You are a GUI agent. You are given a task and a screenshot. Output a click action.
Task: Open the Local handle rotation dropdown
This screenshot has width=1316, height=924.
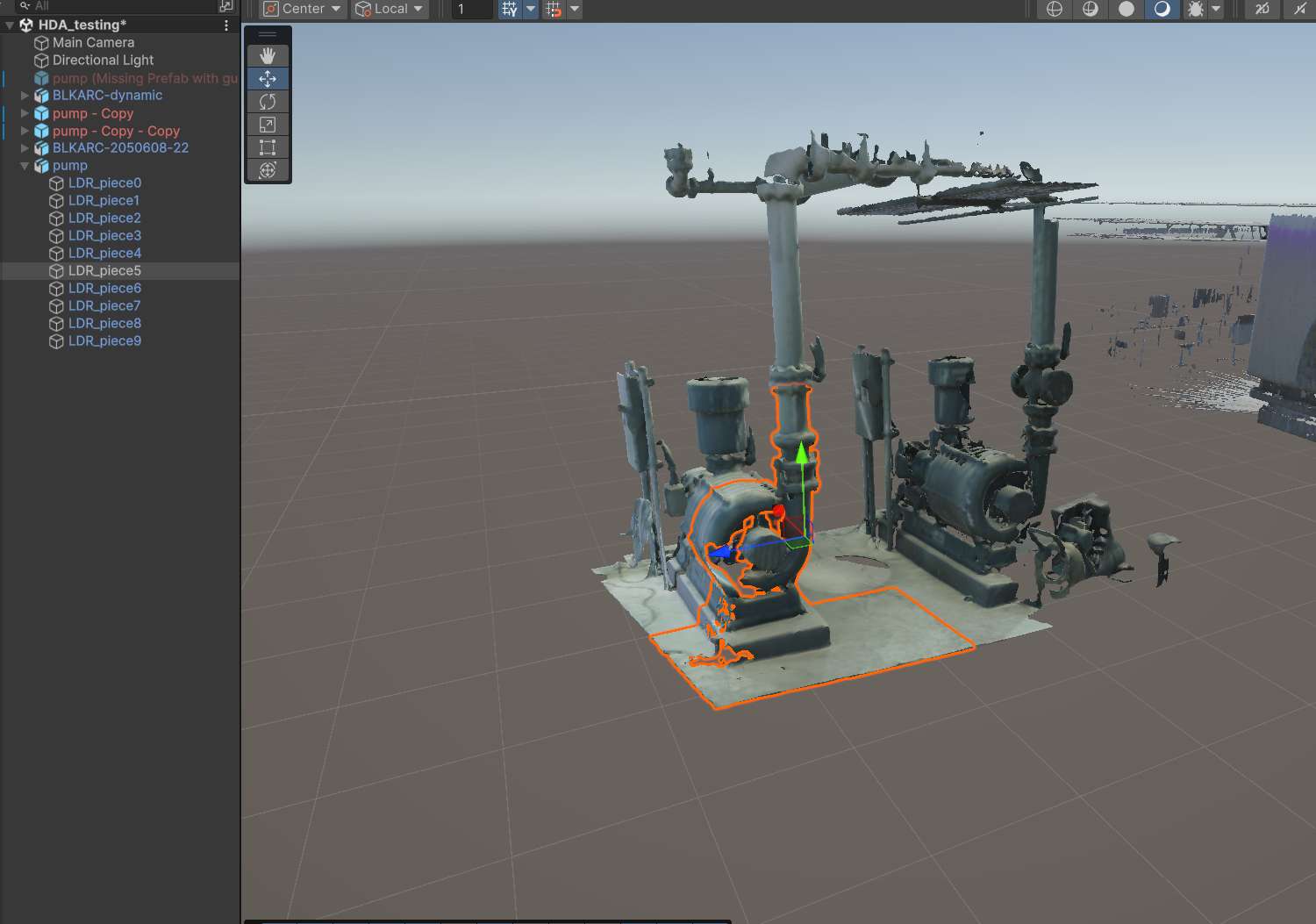coord(390,9)
